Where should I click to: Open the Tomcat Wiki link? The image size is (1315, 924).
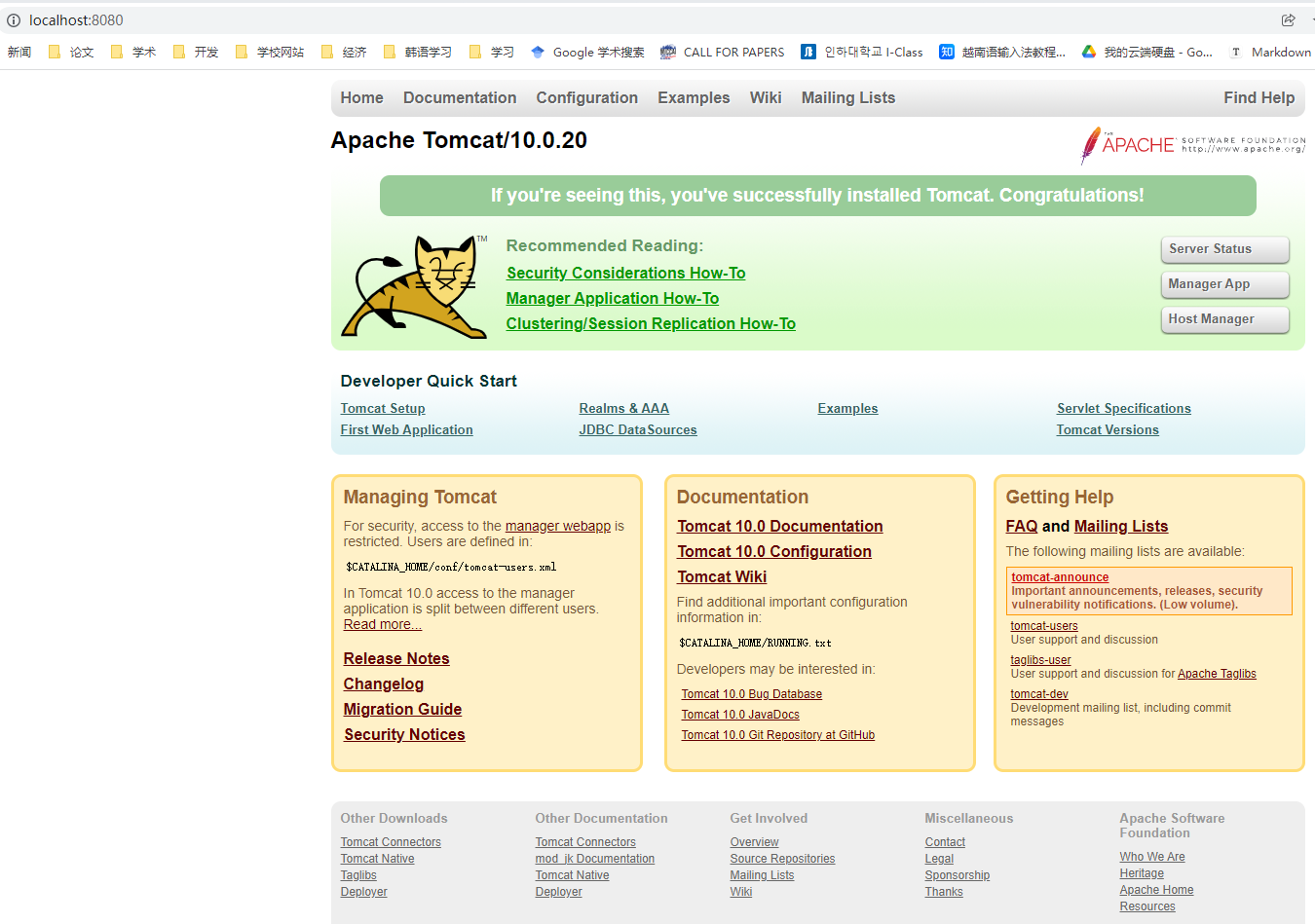(x=722, y=577)
